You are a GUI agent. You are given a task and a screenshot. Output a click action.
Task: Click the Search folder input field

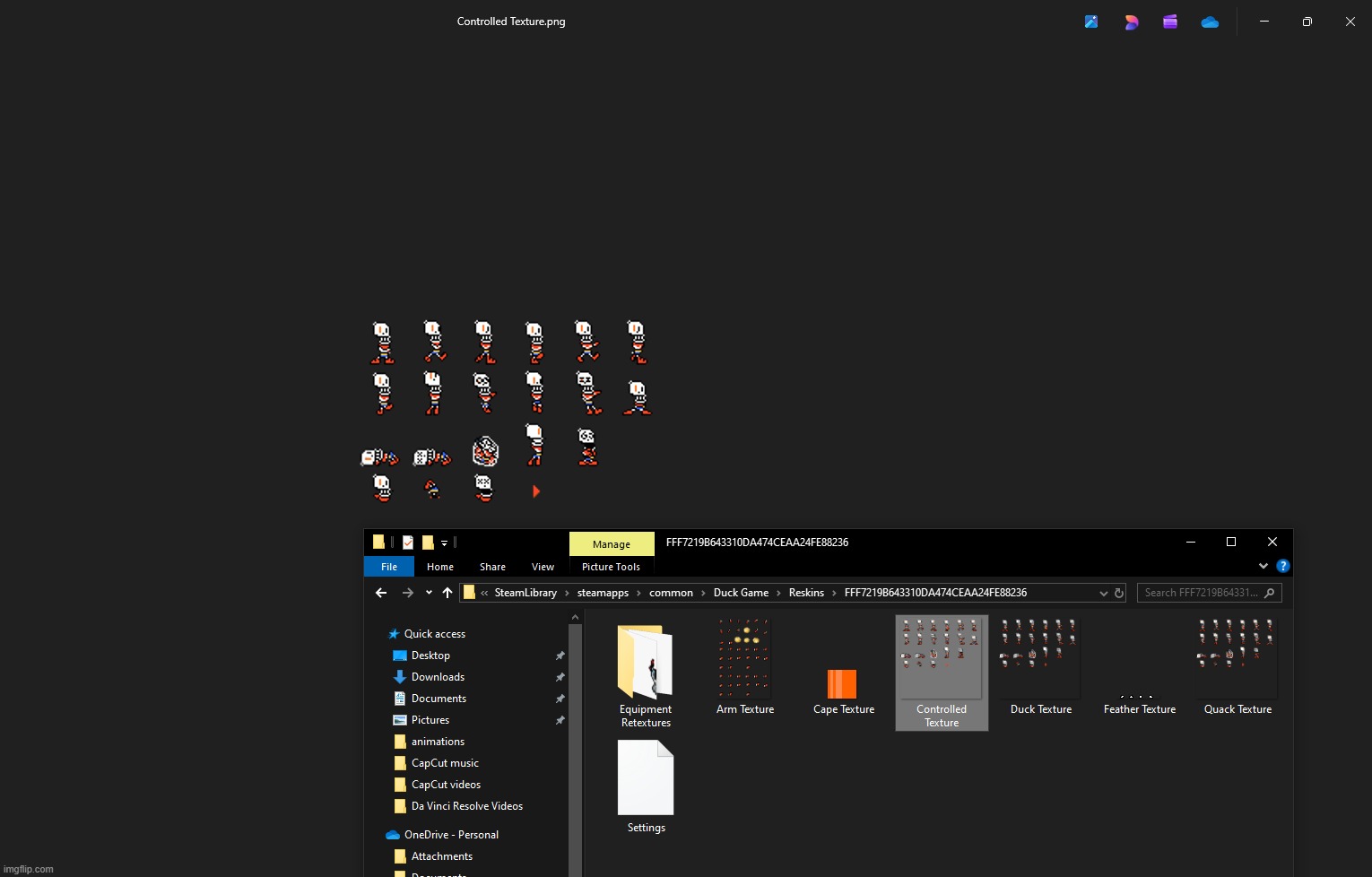click(1201, 593)
